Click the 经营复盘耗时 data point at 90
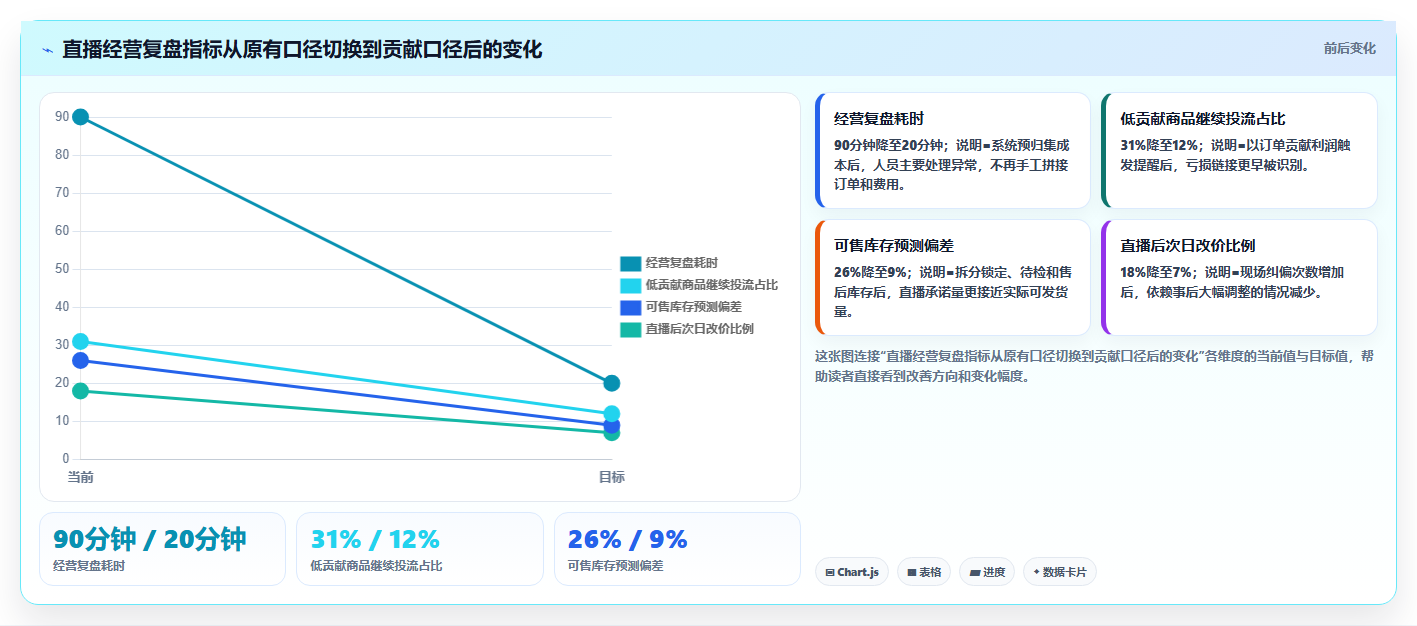Image resolution: width=1417 pixels, height=626 pixels. point(81,117)
